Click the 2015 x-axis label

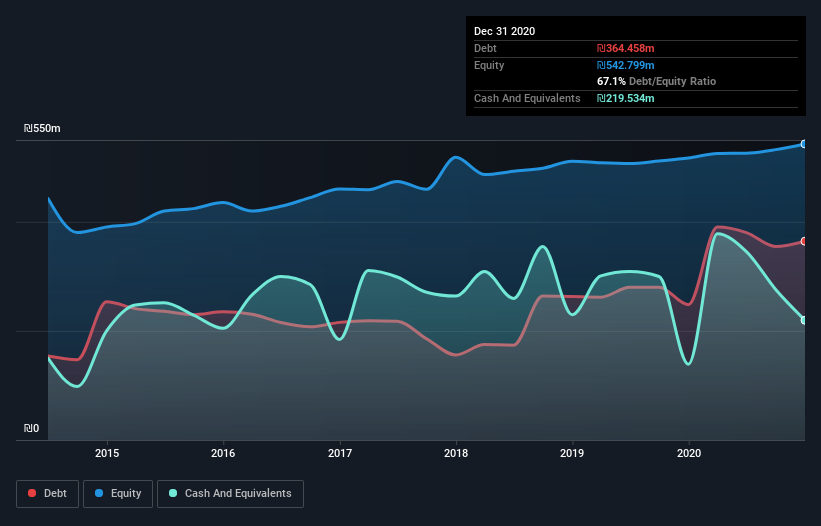[107, 453]
